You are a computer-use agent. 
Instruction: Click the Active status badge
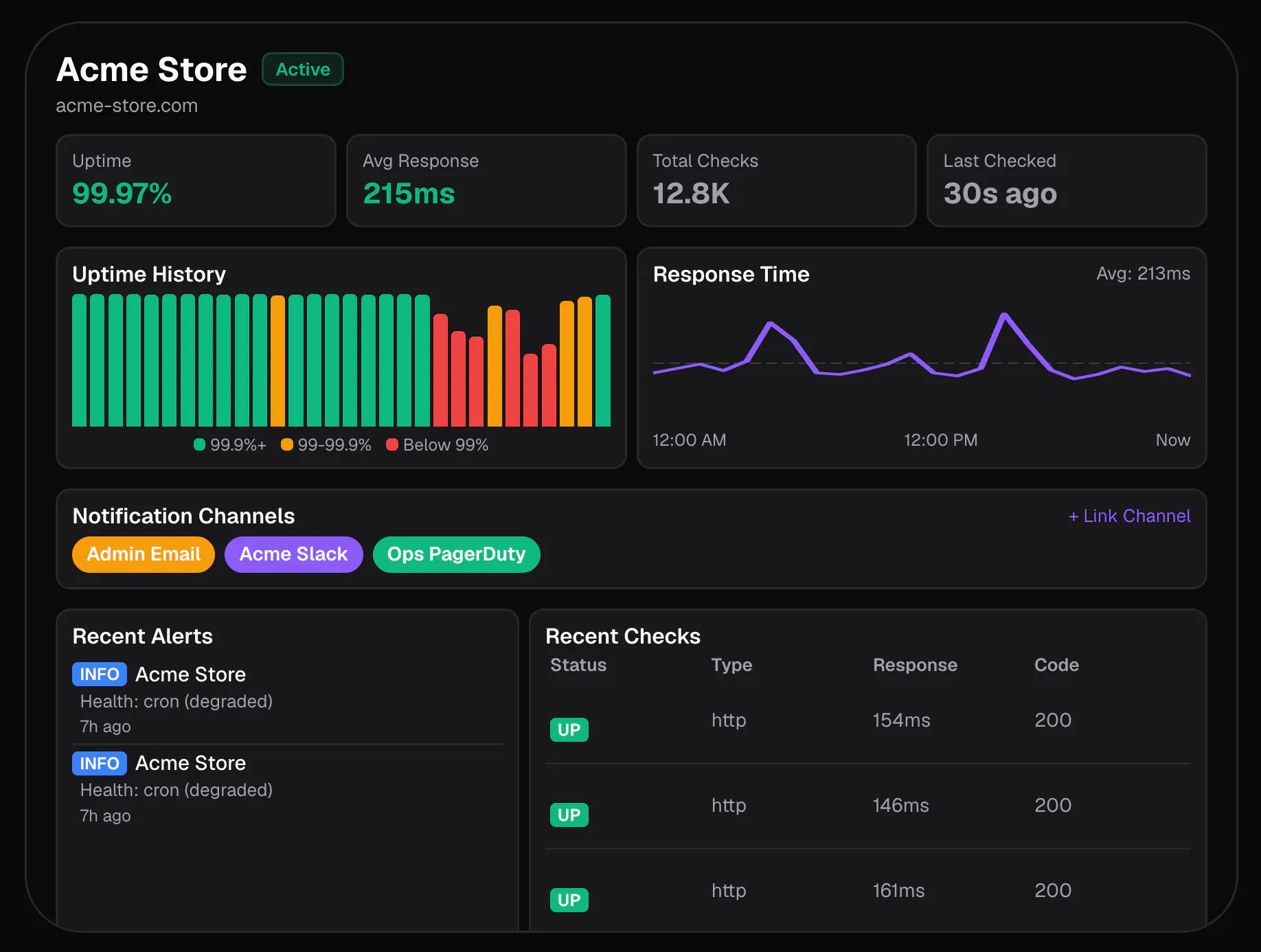coord(303,69)
